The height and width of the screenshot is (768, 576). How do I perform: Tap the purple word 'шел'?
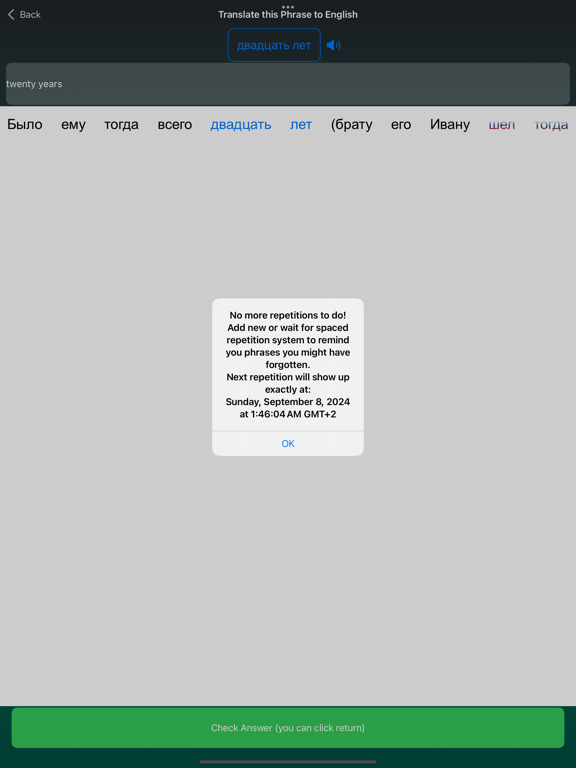pos(502,125)
